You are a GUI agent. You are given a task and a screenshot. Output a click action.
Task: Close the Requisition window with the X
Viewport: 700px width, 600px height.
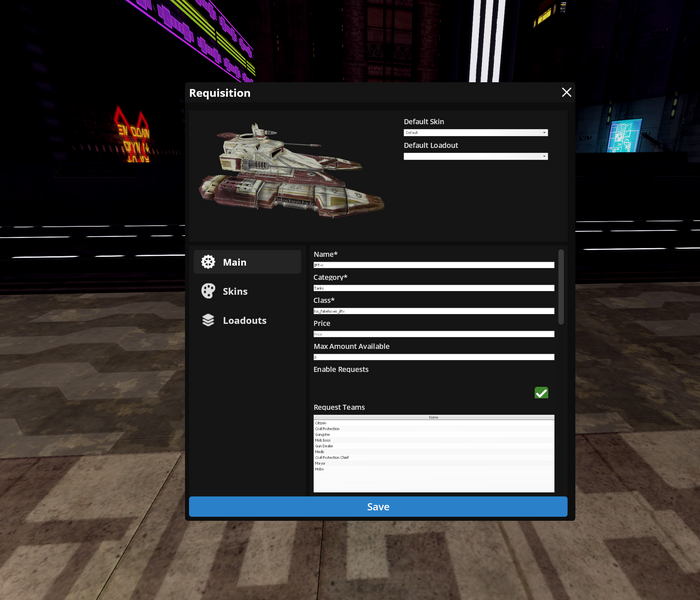(x=566, y=93)
